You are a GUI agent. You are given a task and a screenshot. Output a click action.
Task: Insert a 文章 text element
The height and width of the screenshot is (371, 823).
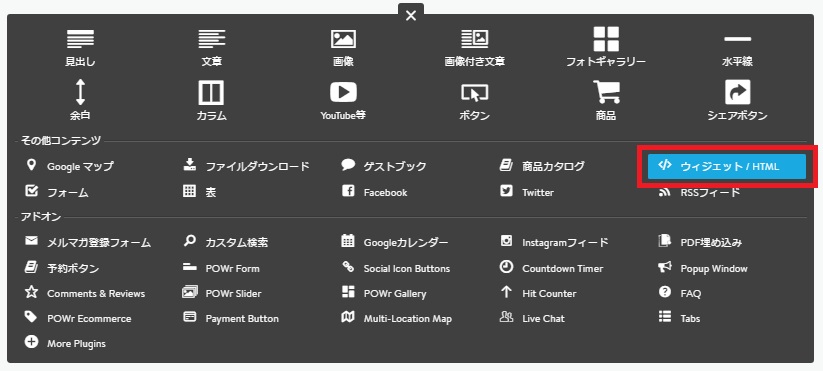(x=212, y=48)
